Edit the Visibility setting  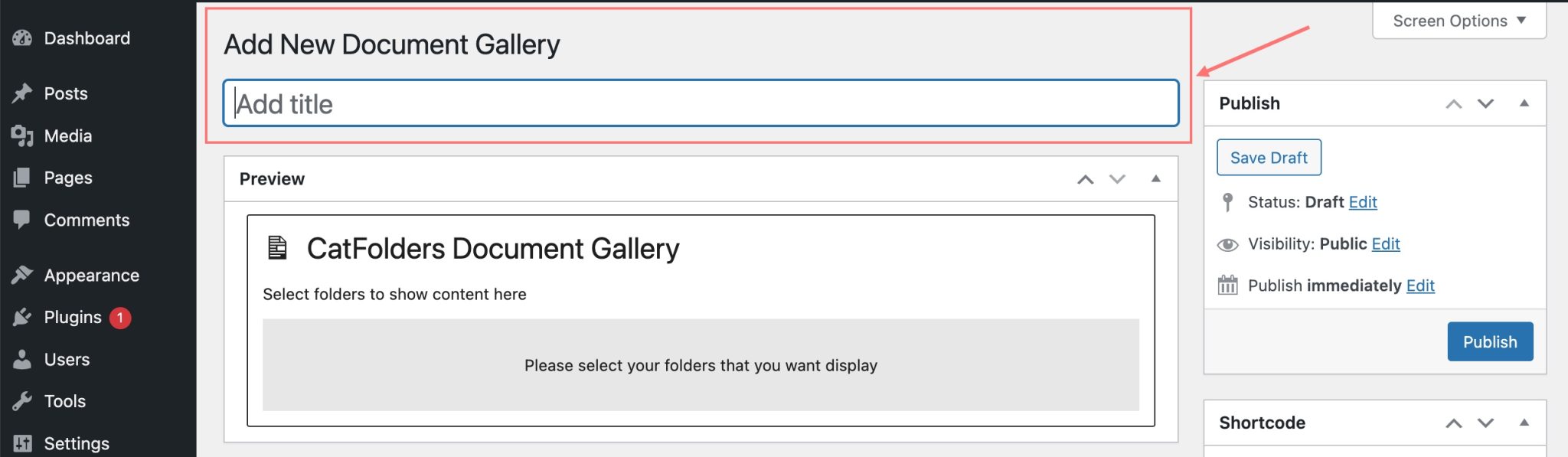(x=1385, y=243)
